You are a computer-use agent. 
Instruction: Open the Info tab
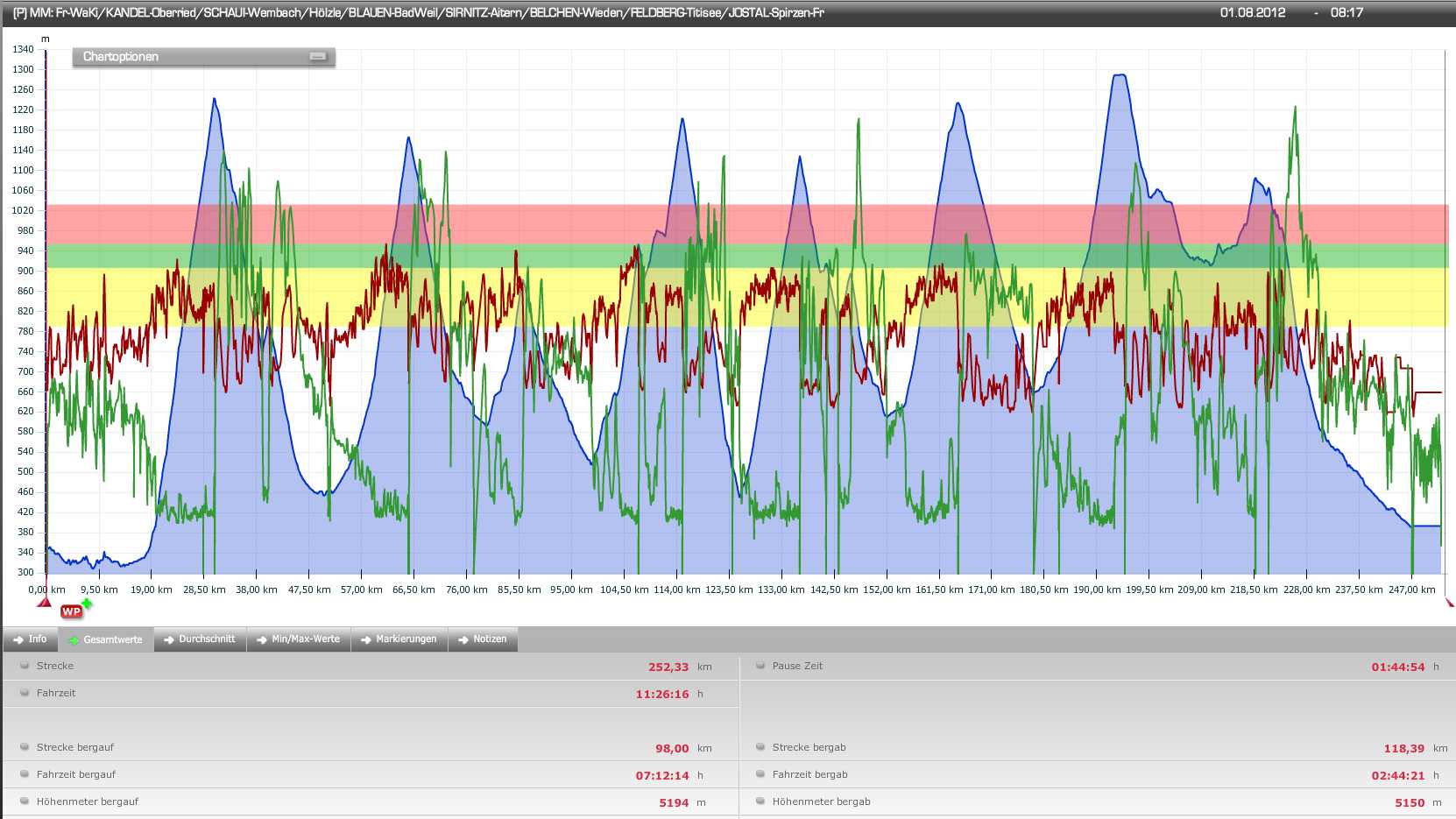coord(31,639)
